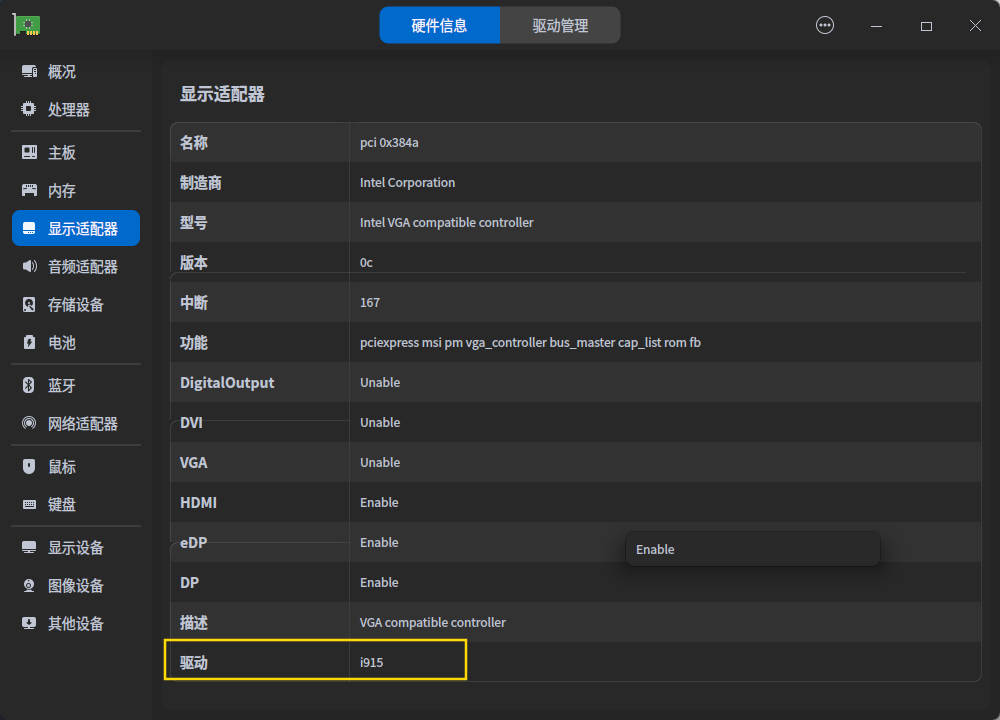Image resolution: width=1000 pixels, height=720 pixels.
Task: Switch to the 硬件信息 tab
Action: tap(439, 26)
